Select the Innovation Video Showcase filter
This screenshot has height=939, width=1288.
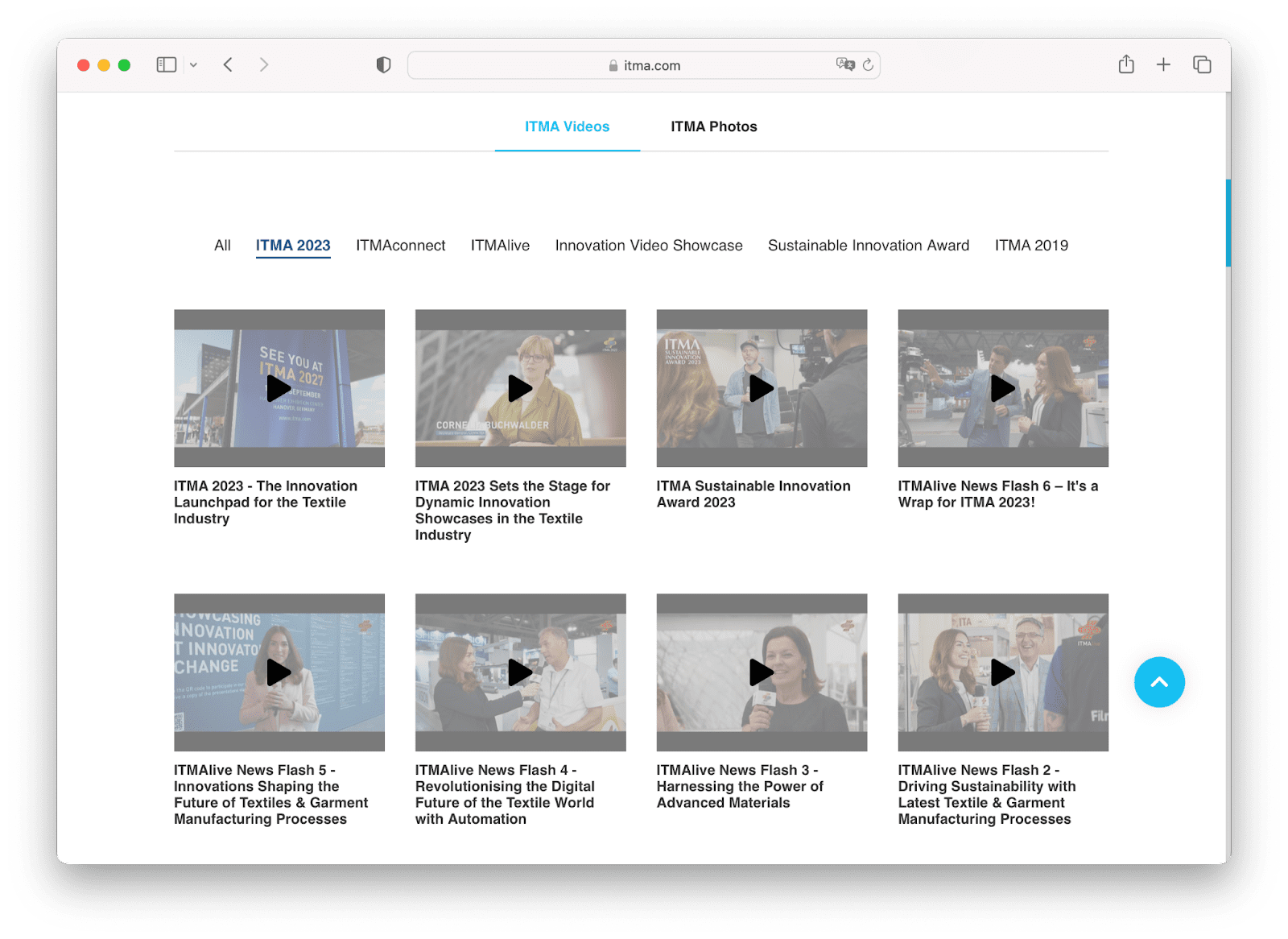tap(649, 246)
